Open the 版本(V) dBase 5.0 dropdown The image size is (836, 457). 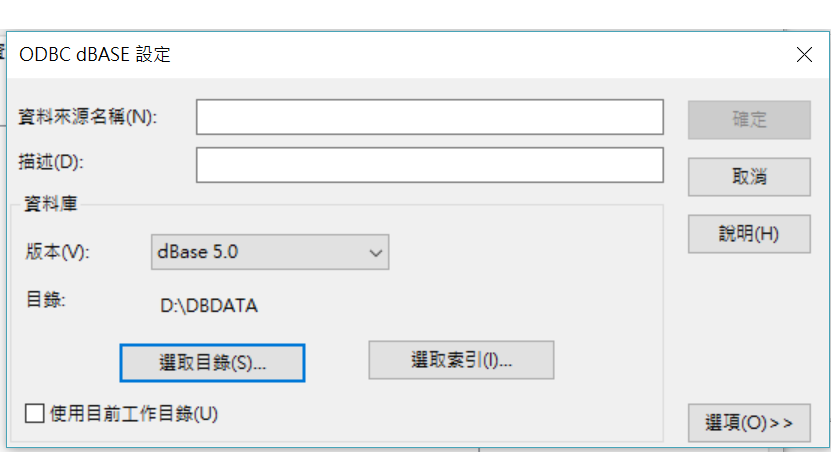[x=270, y=252]
